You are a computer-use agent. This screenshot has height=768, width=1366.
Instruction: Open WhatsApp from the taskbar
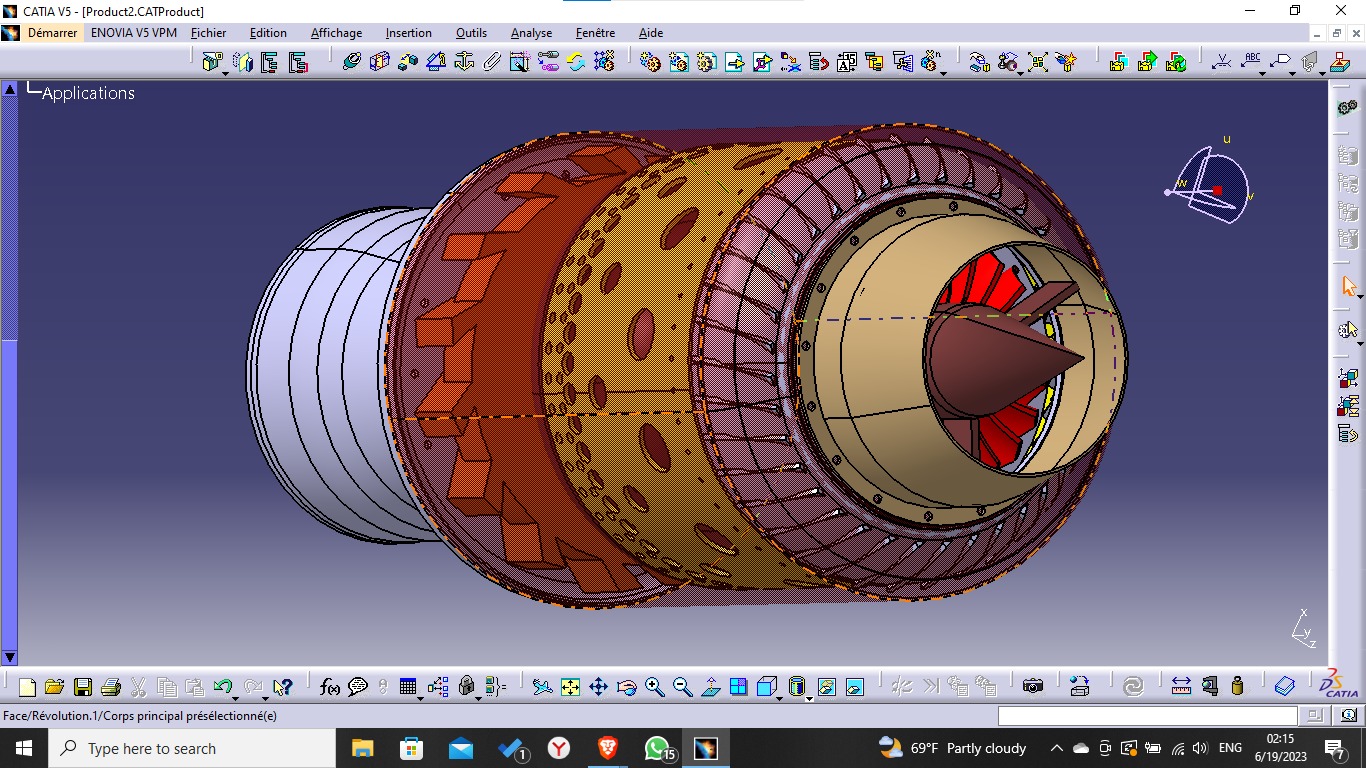(657, 748)
